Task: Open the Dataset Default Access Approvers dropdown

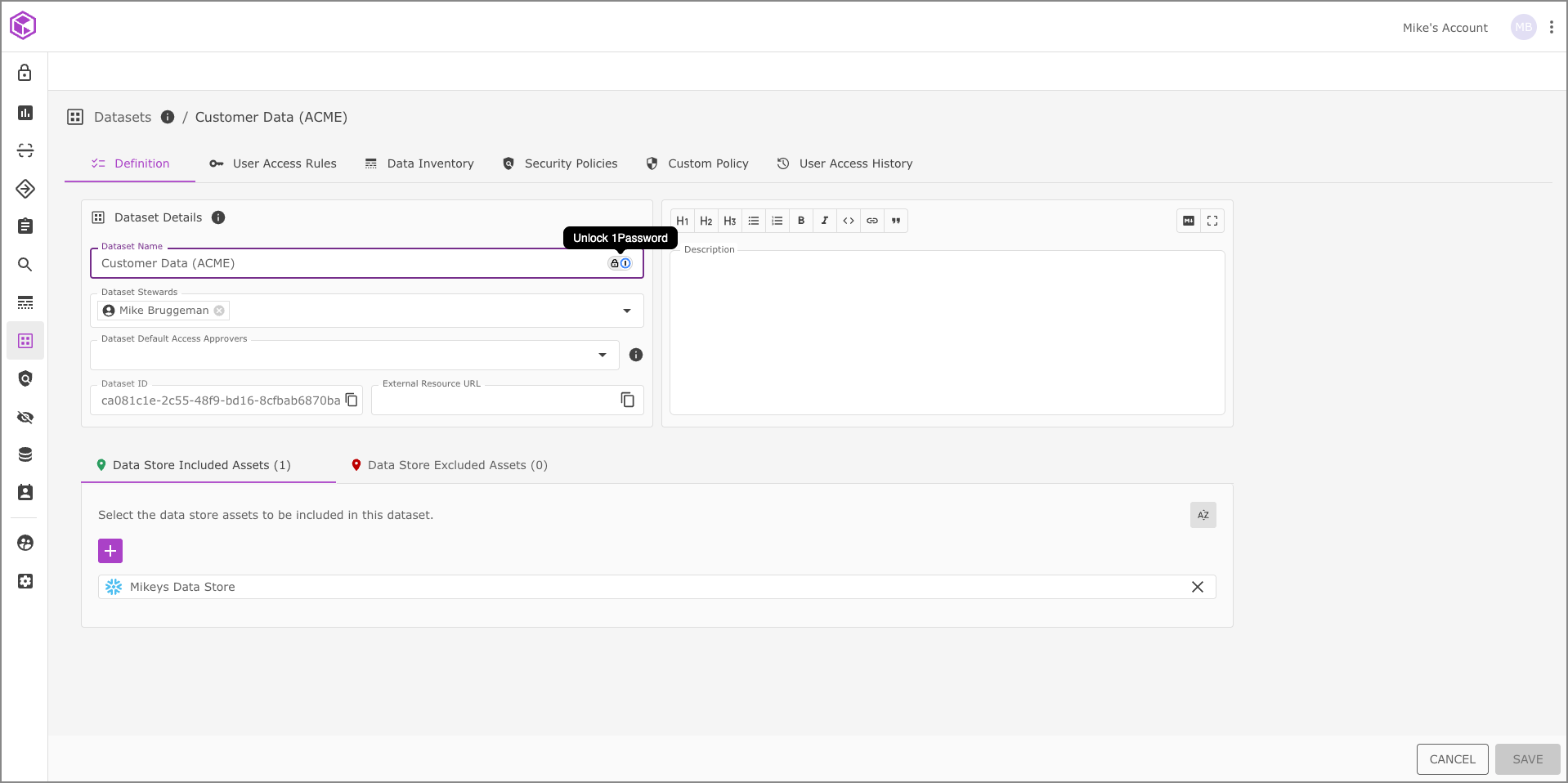Action: click(x=603, y=355)
